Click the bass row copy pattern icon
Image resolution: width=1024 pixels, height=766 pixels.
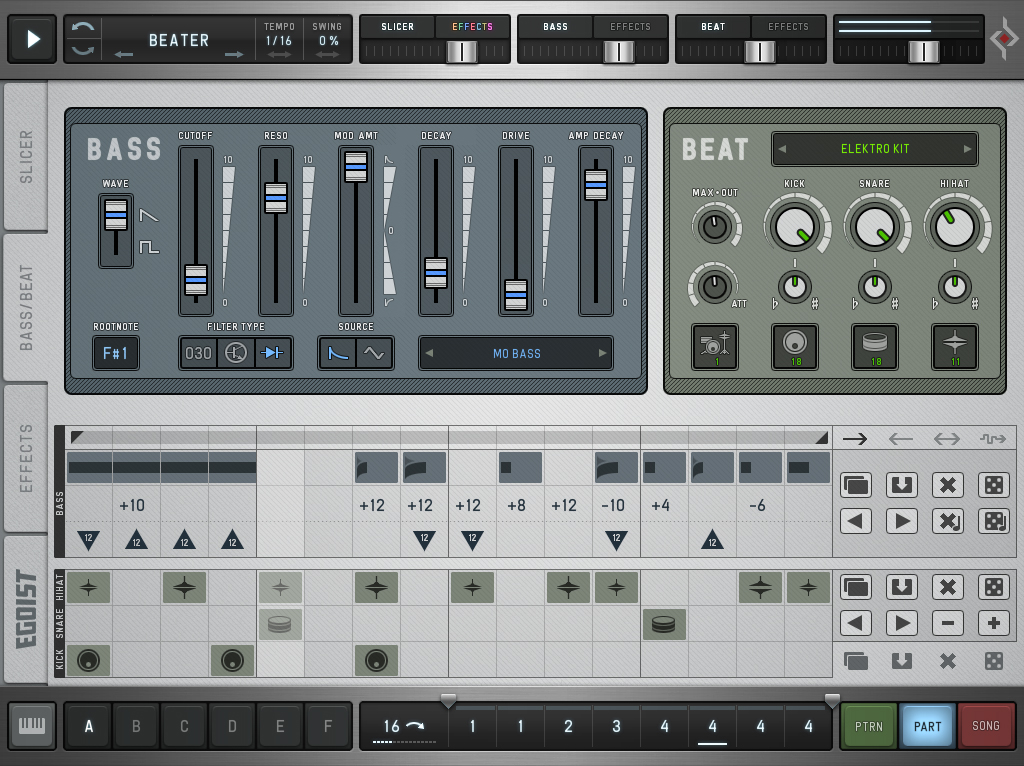(856, 485)
